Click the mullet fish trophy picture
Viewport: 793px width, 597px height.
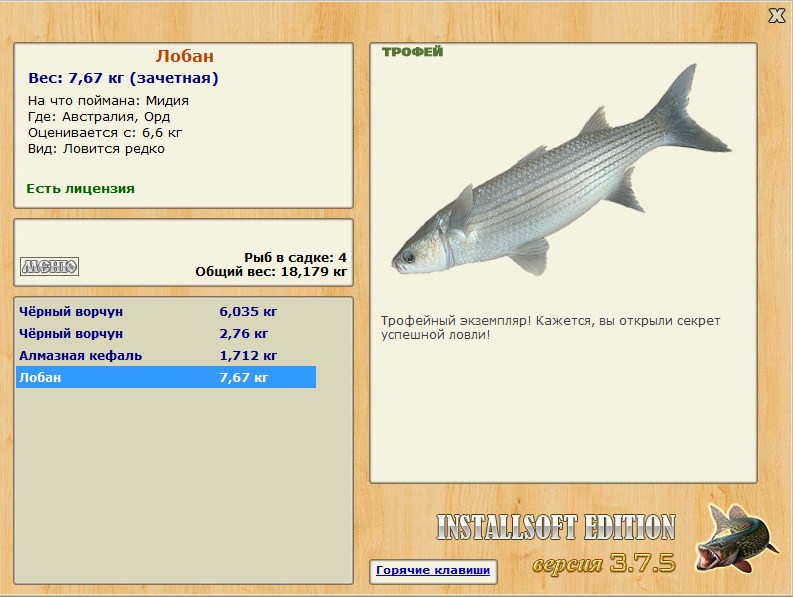click(x=561, y=172)
